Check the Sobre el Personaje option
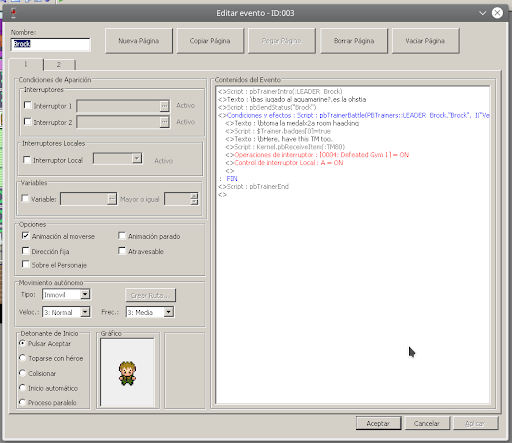512x443 pixels. coord(26,264)
